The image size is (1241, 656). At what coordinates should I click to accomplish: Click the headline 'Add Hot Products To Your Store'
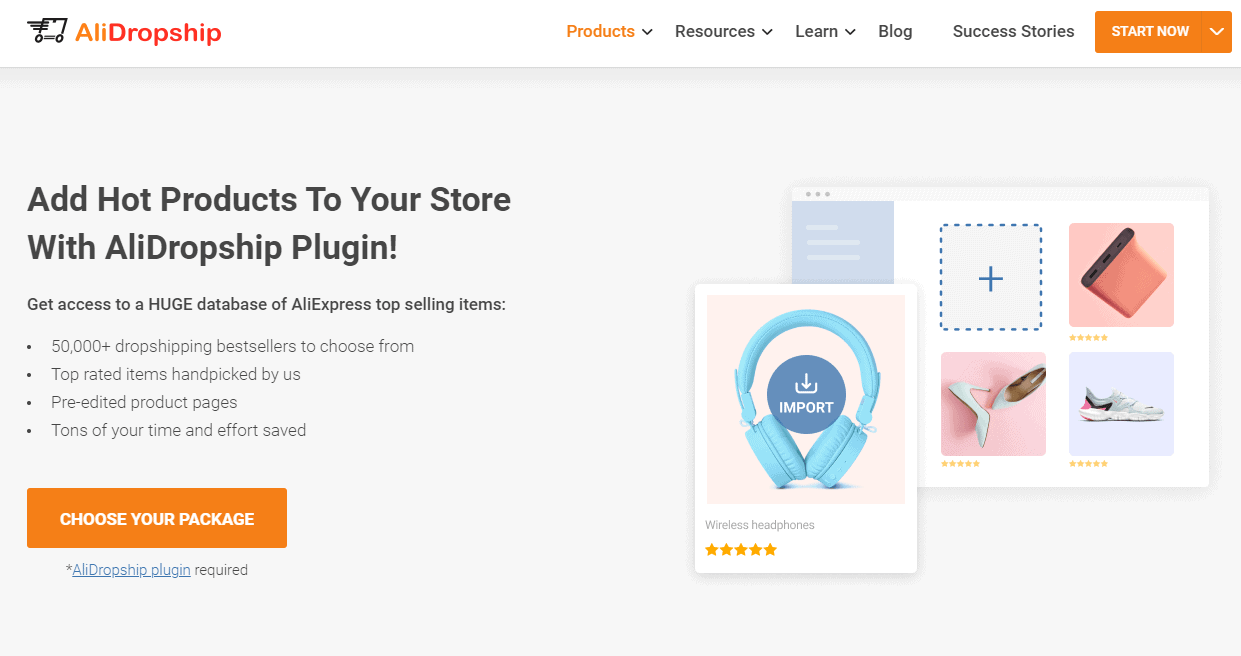pos(269,199)
